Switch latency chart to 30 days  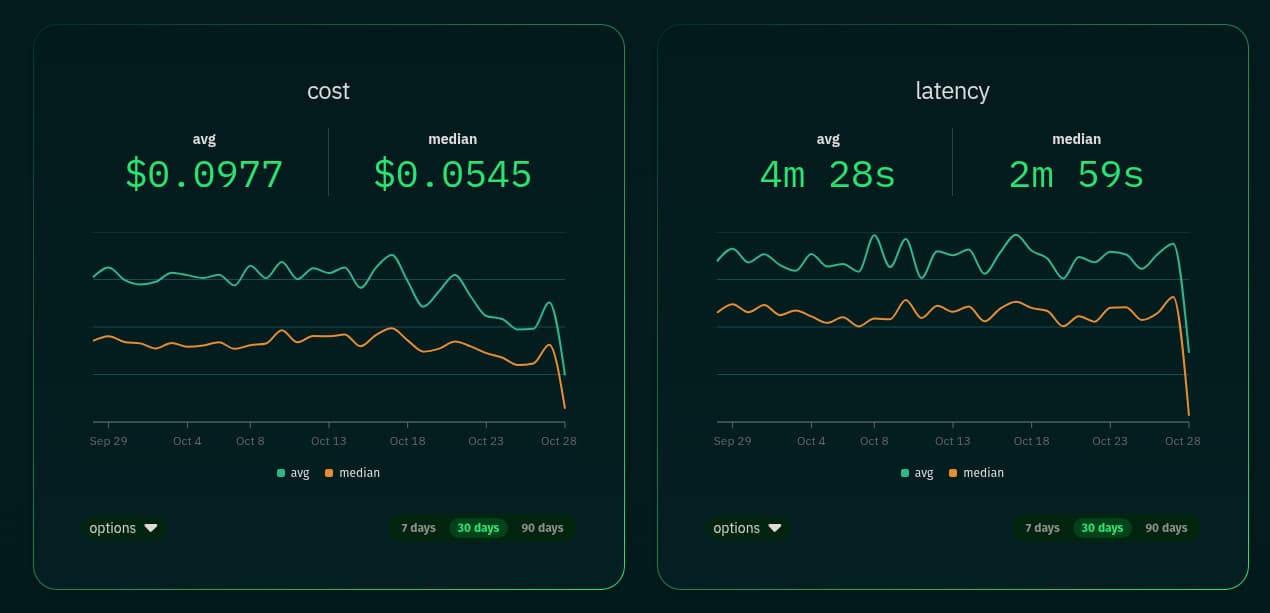click(x=1102, y=528)
